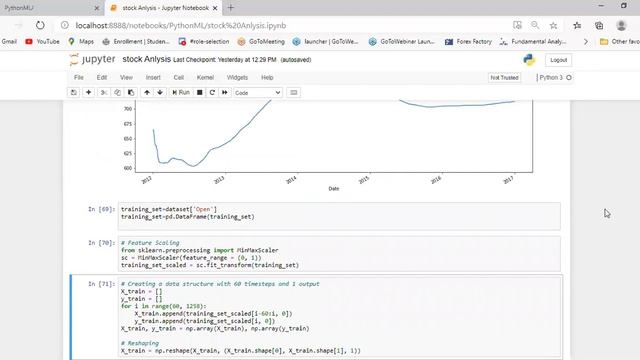Cut selected cells with scissors icon
Screen dimensions: 640x360
[104, 93]
